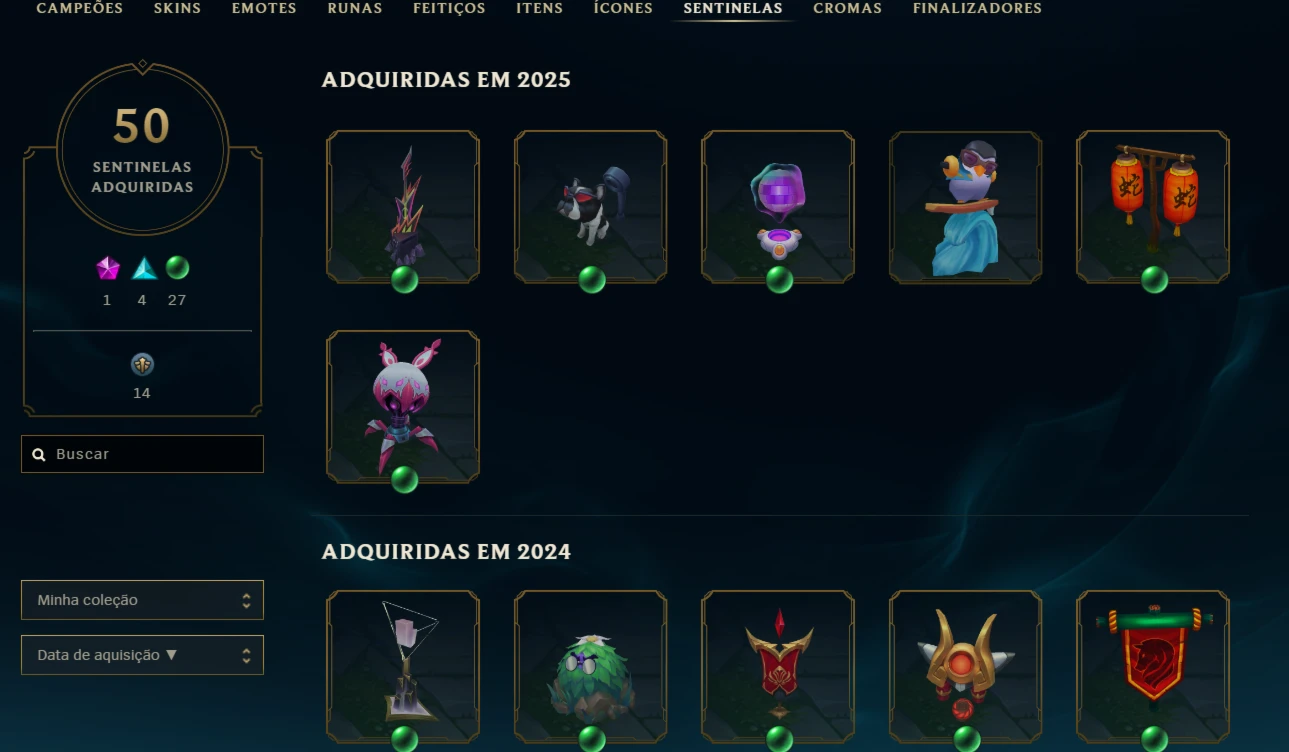Click the legacy crest icon above 14
This screenshot has width=1289, height=752.
coord(142,365)
